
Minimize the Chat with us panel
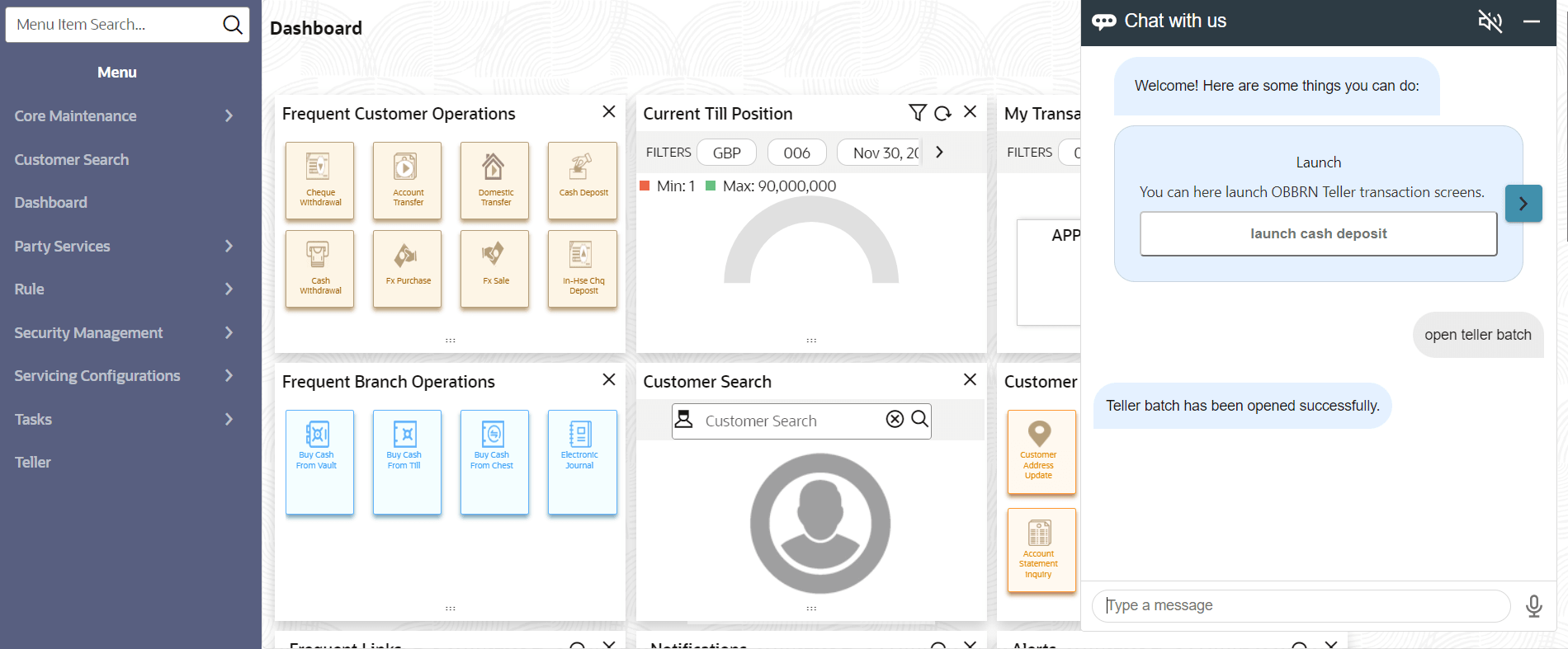point(1532,21)
